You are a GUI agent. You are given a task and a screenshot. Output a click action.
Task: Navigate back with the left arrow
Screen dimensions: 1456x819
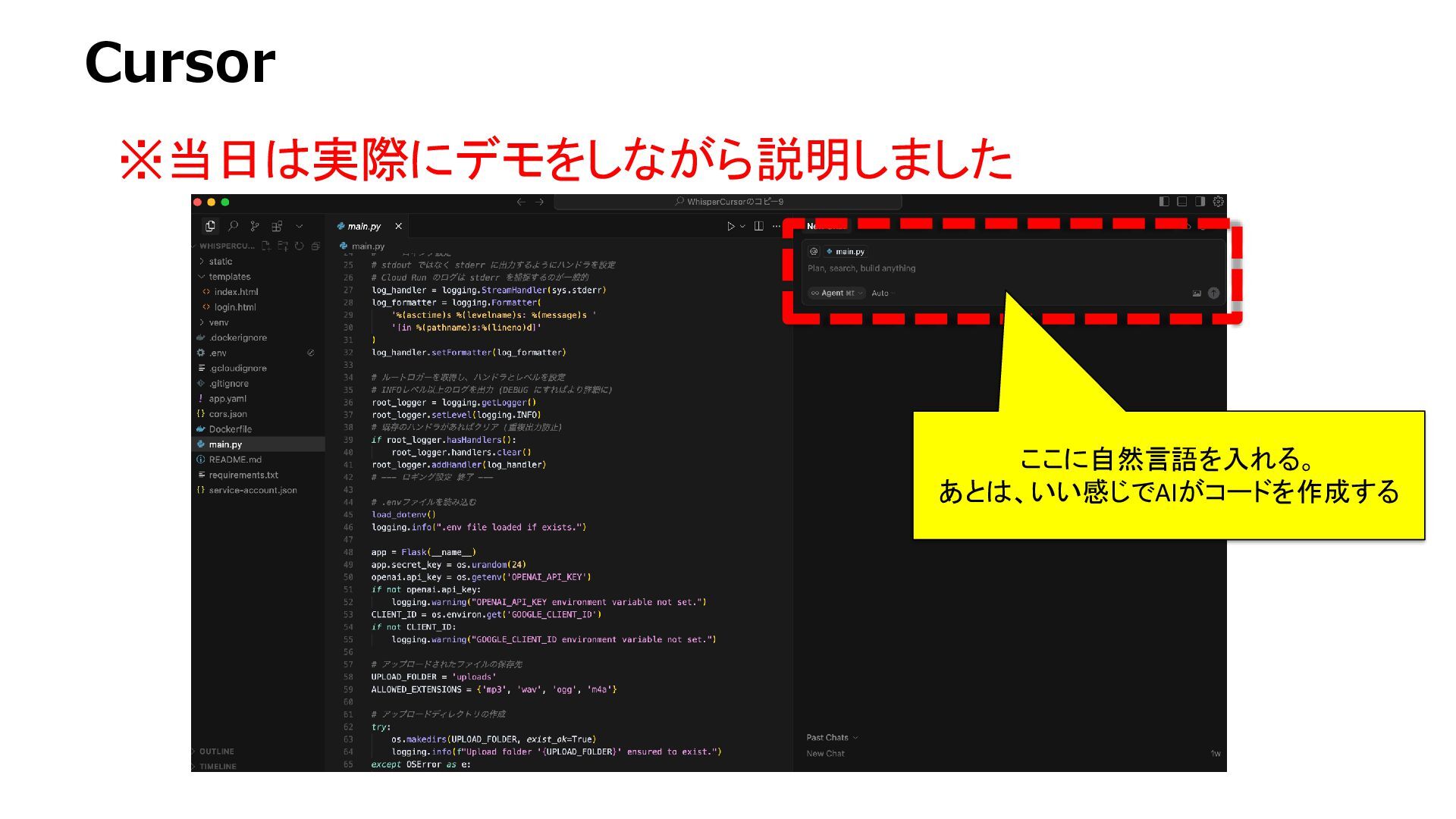tap(521, 202)
